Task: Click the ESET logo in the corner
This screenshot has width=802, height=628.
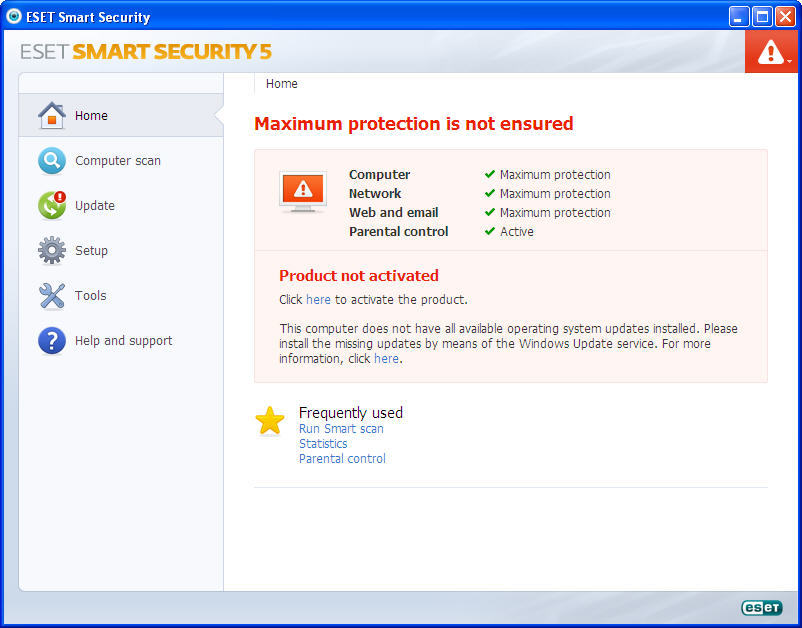Action: point(761,607)
